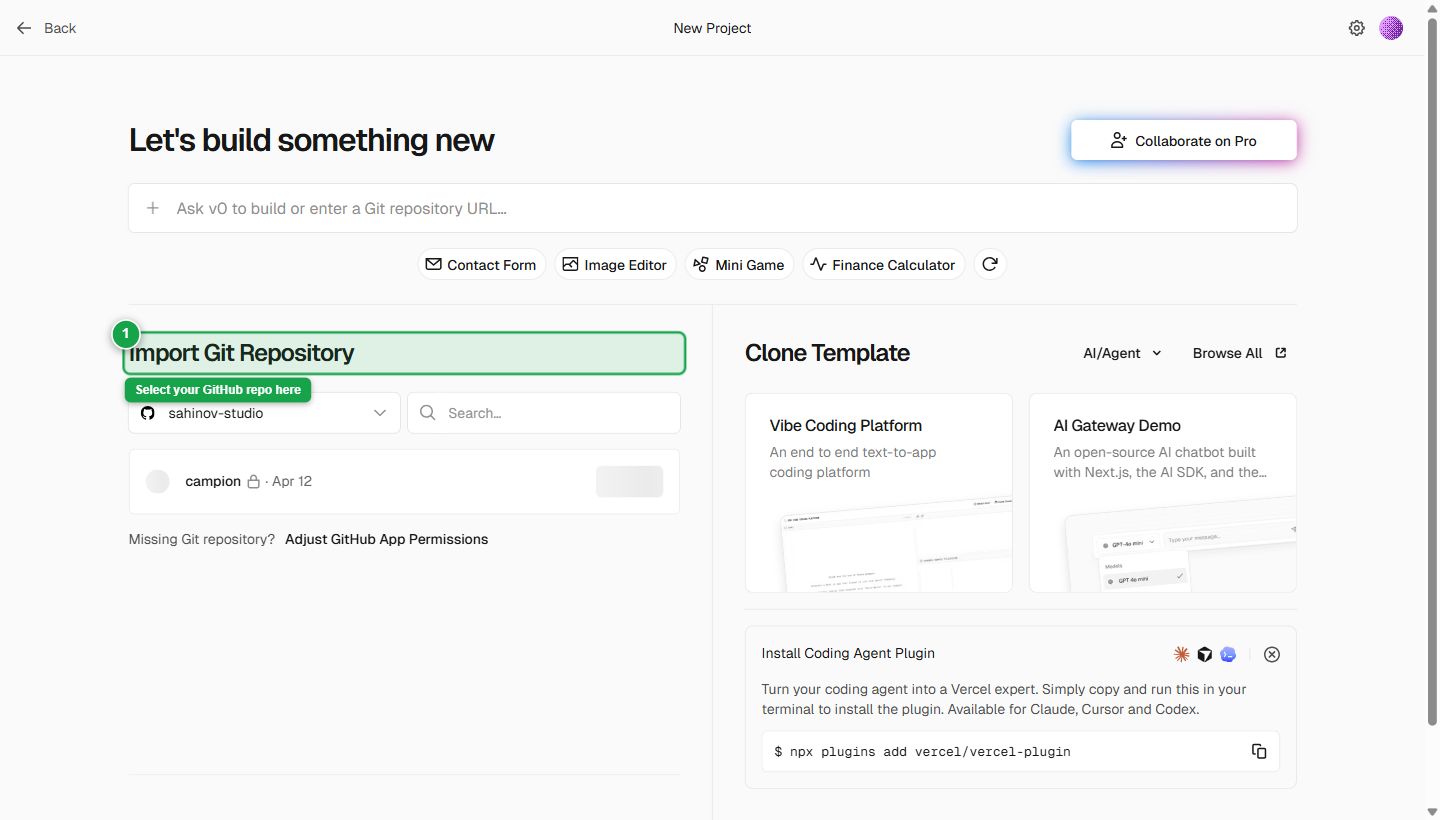Image resolution: width=1440 pixels, height=820 pixels.
Task: Open Adjust GitHub App Permissions link
Action: tap(387, 539)
